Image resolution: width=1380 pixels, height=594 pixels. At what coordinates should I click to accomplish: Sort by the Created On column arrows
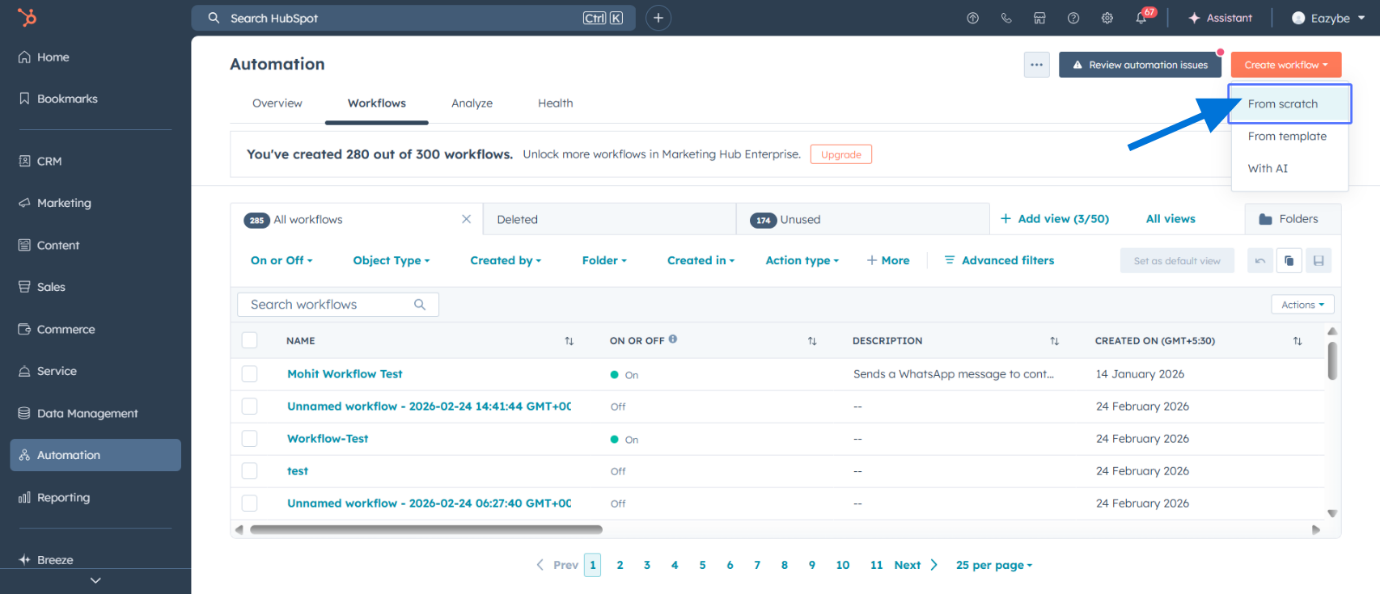pyautogui.click(x=1297, y=341)
